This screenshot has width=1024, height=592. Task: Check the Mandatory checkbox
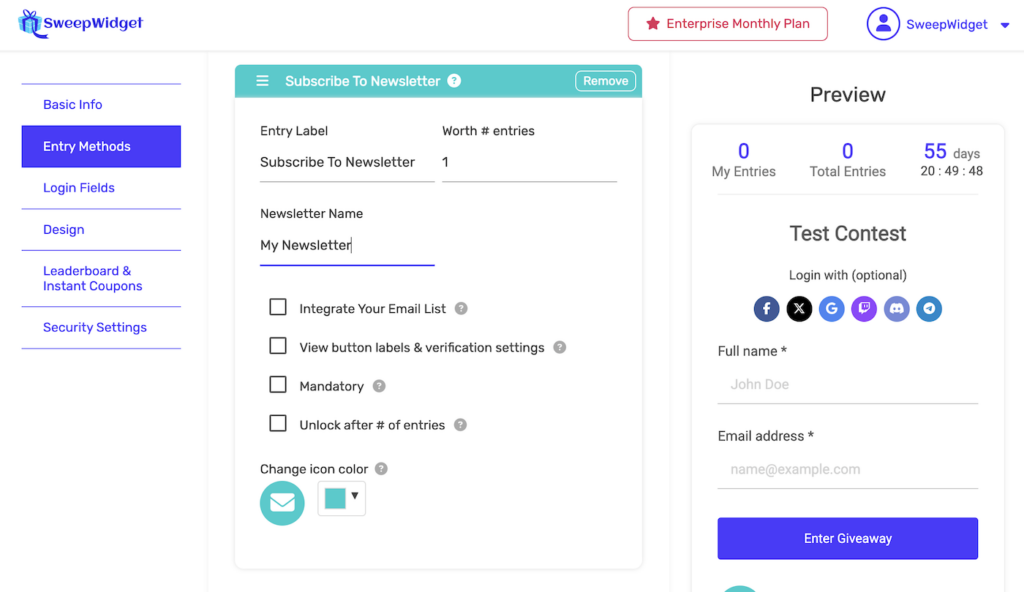click(278, 385)
